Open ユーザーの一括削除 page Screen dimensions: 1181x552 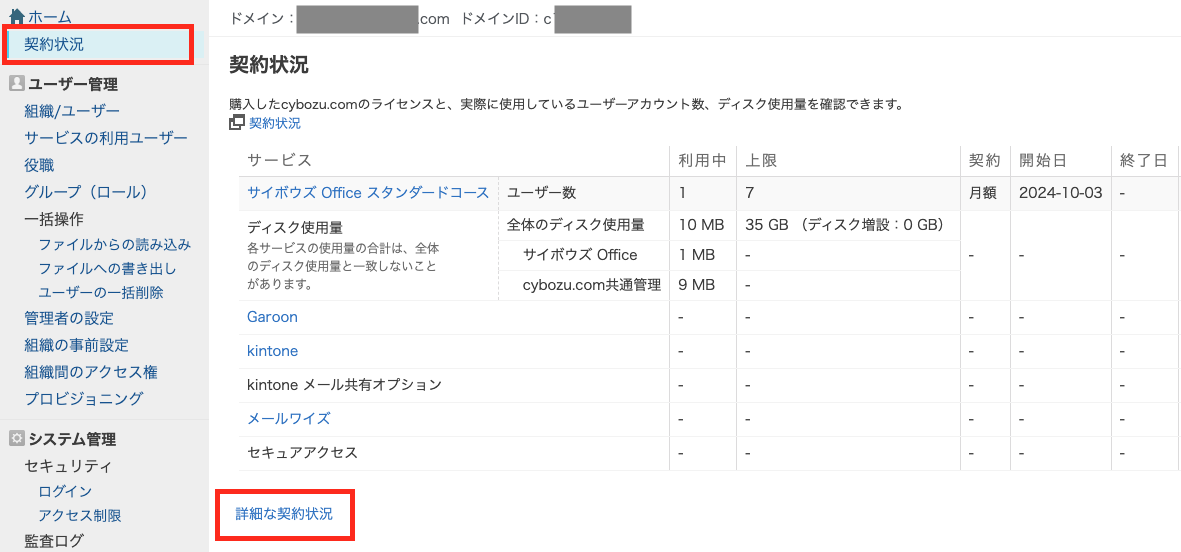coord(100,293)
